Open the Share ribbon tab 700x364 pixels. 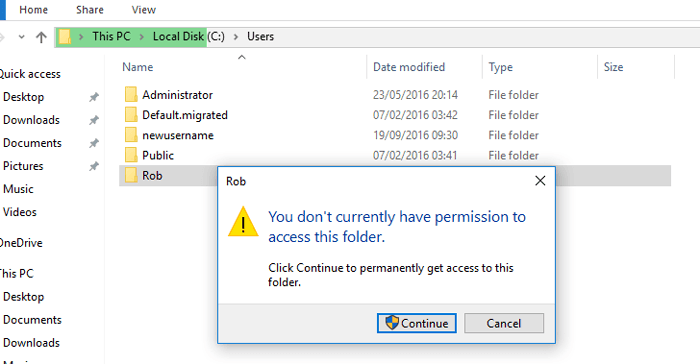pos(90,10)
